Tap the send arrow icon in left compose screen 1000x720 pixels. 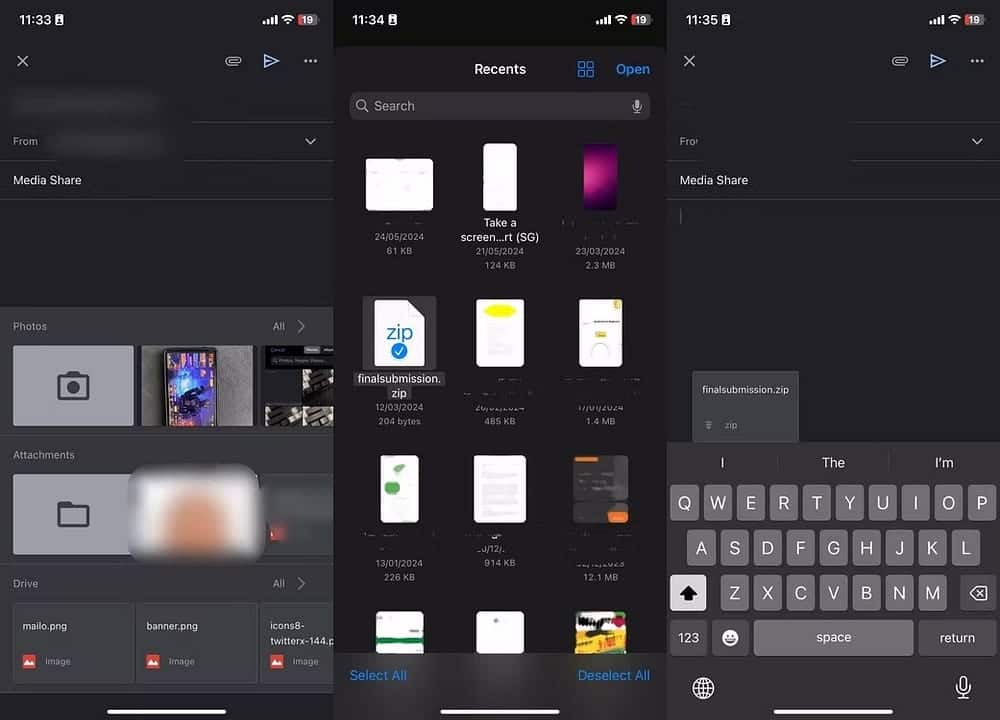click(271, 61)
